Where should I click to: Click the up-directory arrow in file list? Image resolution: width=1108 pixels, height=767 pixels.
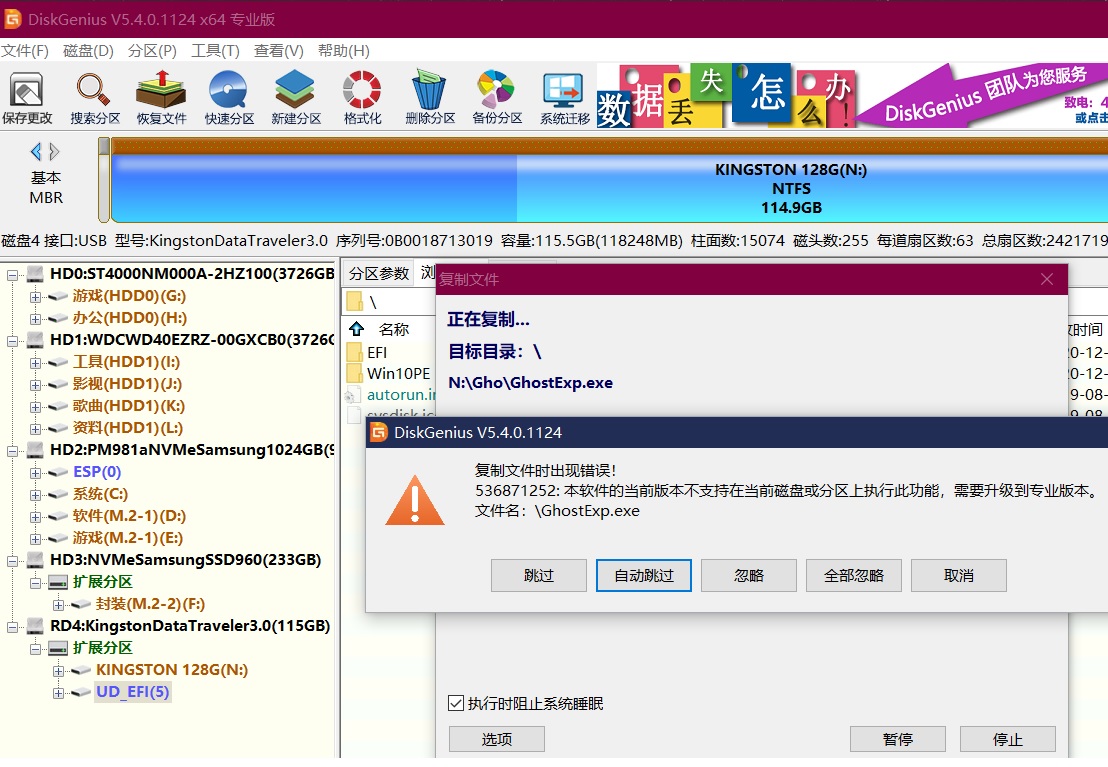357,329
